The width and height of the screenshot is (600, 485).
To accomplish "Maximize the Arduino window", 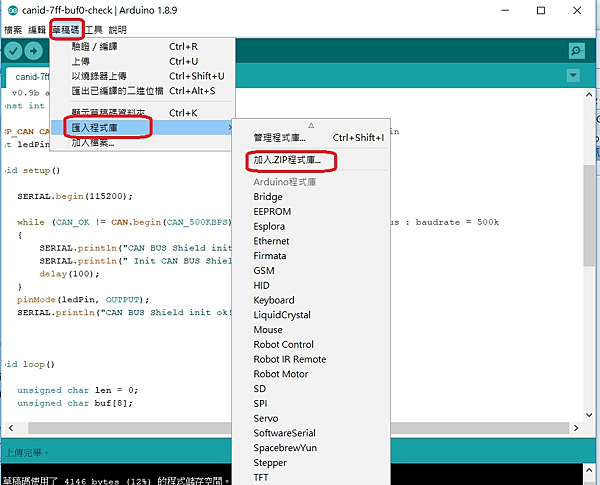I will (x=541, y=11).
